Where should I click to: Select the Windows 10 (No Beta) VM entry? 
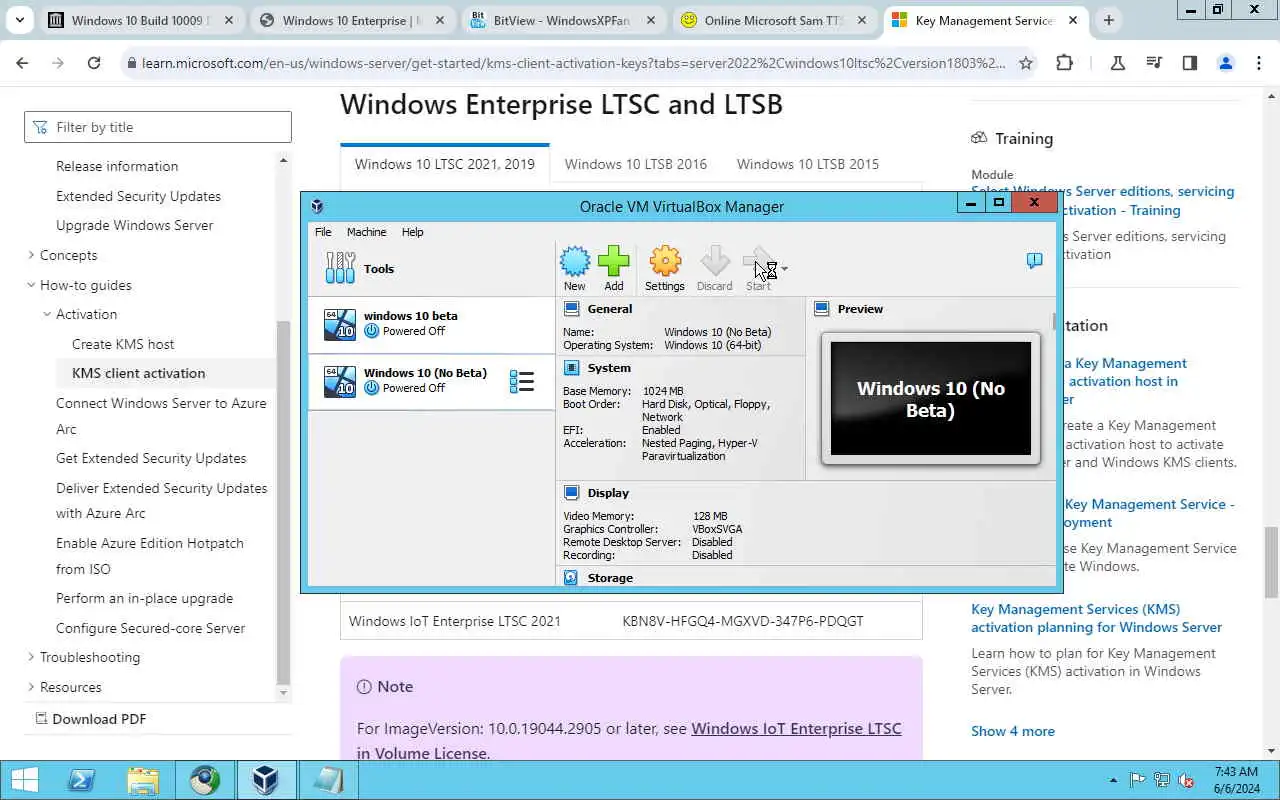pyautogui.click(x=431, y=381)
